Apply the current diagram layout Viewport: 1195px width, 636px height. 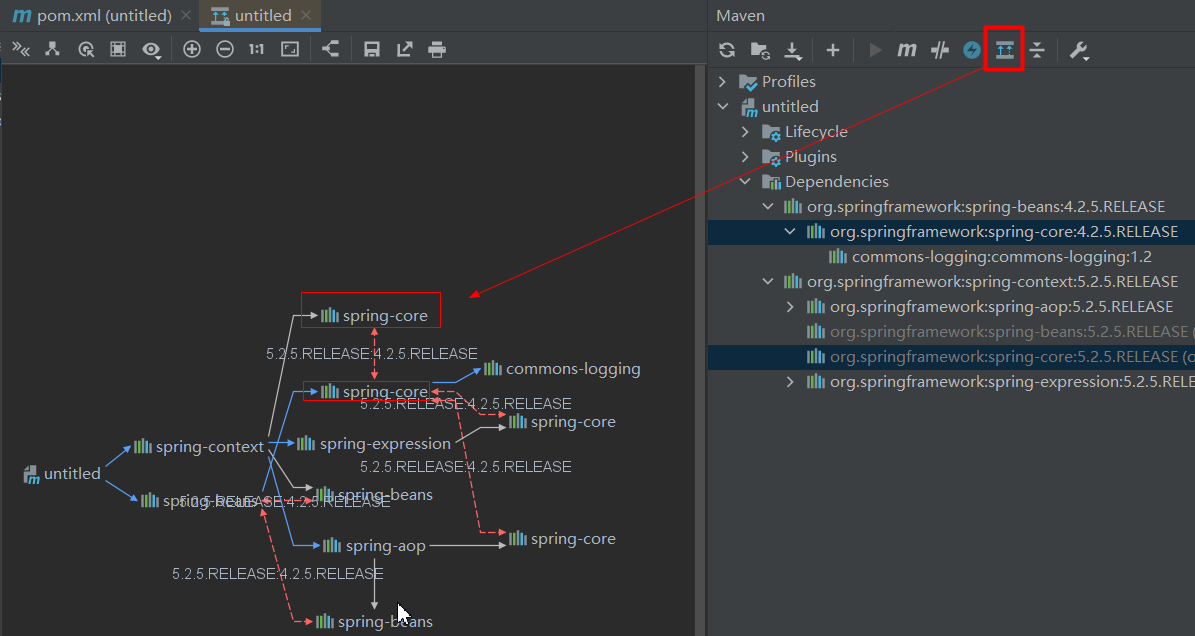[330, 50]
